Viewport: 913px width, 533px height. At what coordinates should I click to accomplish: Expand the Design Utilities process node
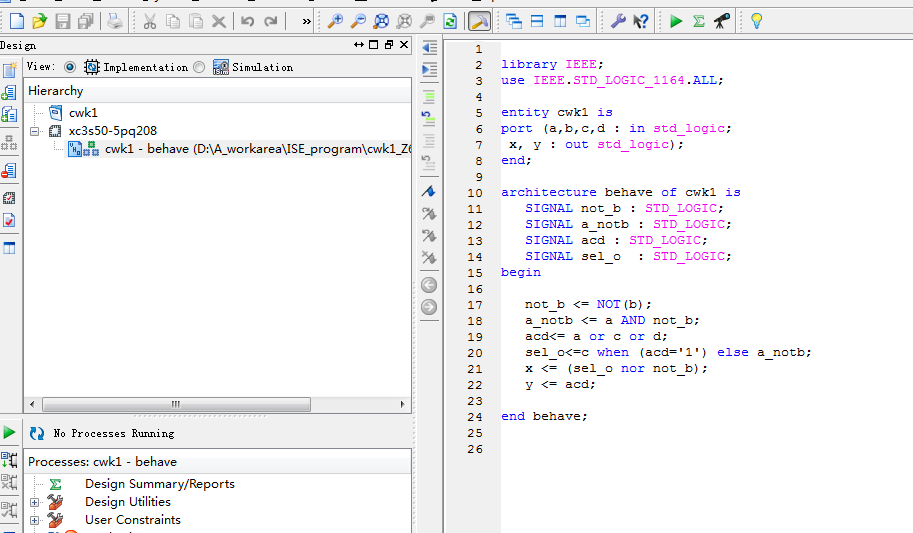click(x=35, y=502)
